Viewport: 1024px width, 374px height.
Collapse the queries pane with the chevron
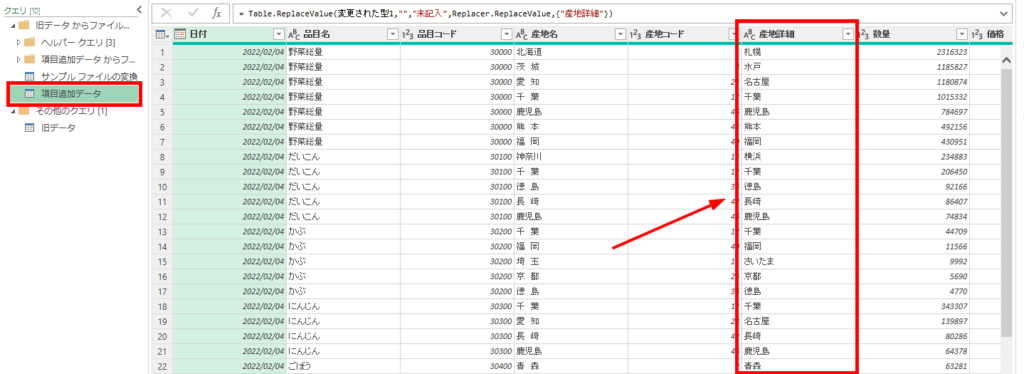[139, 9]
